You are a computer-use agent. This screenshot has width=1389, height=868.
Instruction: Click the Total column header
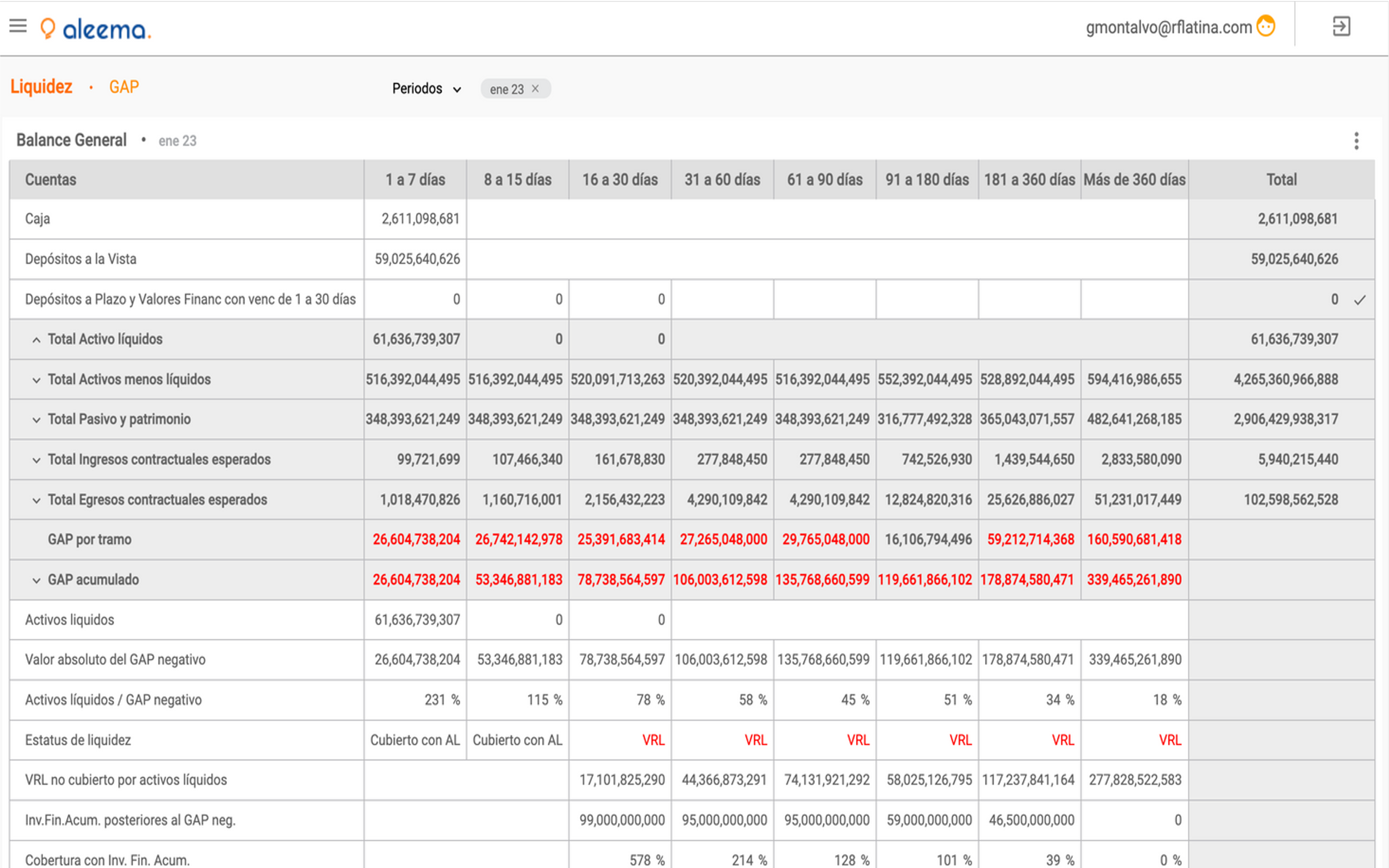pos(1281,180)
